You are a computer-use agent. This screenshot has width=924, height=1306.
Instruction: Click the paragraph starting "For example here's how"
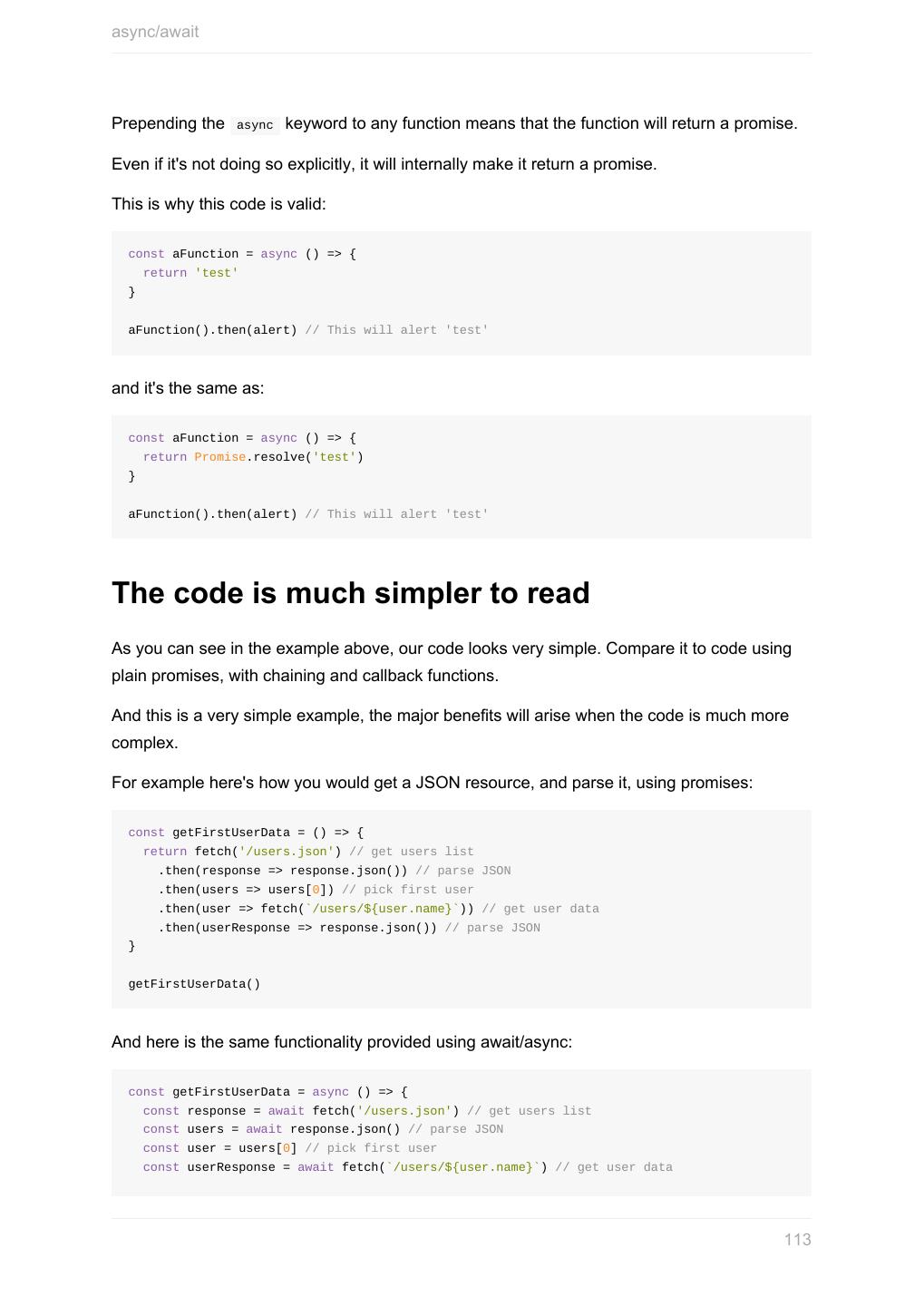click(432, 783)
